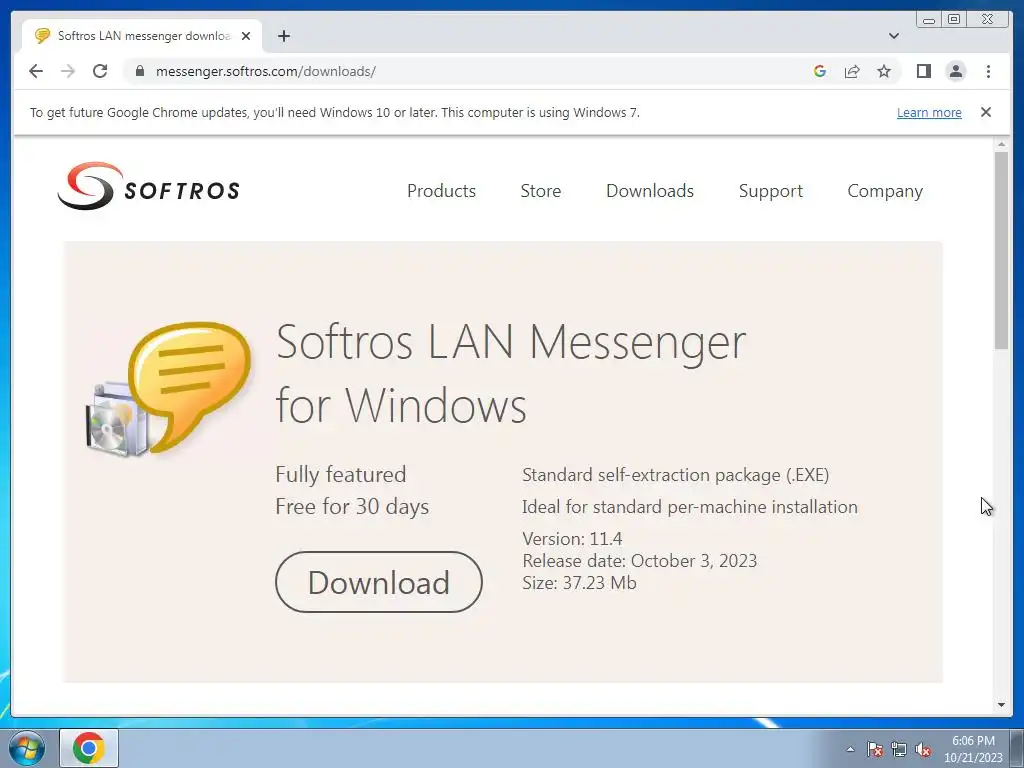
Task: Click the browser forward arrow
Action: tap(68, 71)
